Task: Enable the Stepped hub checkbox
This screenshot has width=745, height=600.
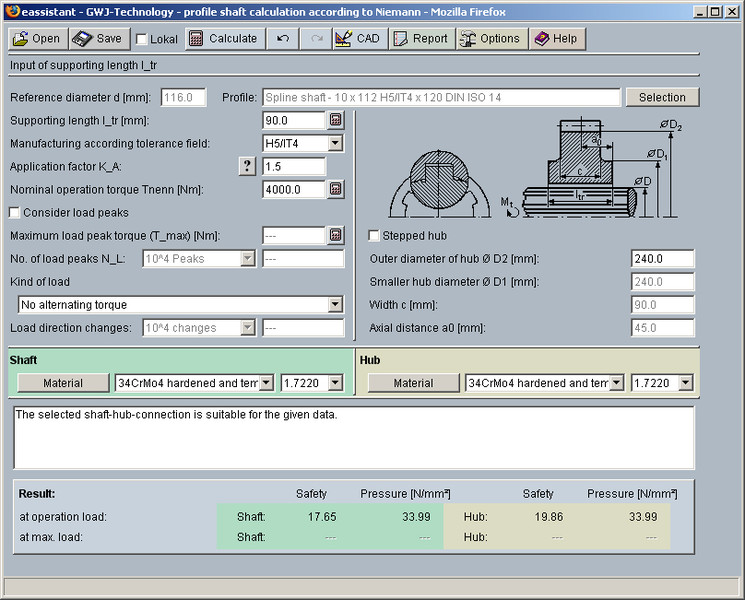Action: coord(374,236)
